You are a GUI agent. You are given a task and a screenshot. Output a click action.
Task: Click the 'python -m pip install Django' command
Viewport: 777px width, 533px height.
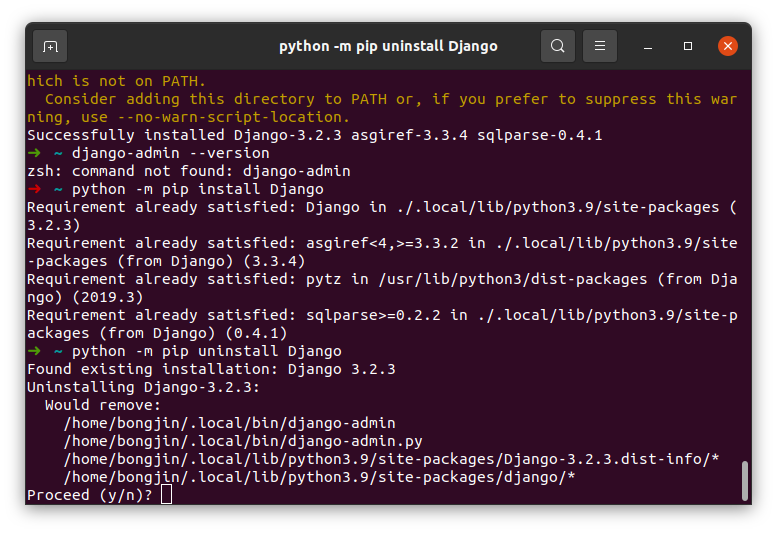click(x=197, y=189)
